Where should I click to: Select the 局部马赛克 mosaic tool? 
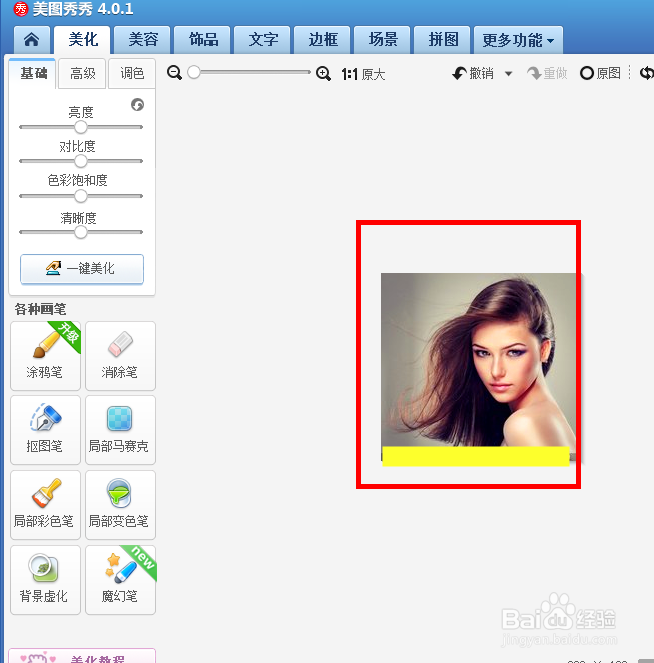pos(120,430)
